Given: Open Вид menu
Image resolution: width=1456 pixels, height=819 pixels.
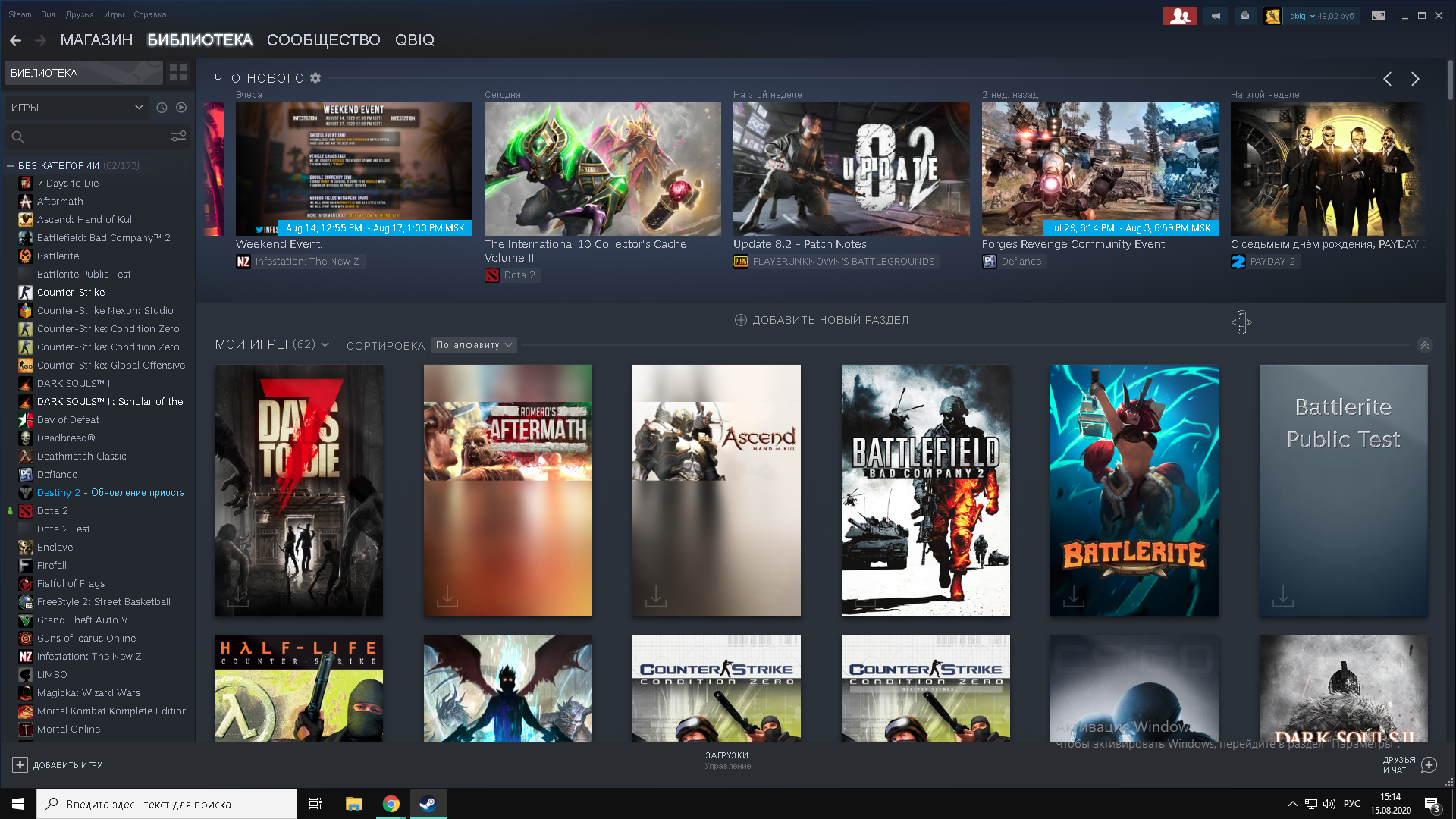Looking at the screenshot, I should (48, 14).
